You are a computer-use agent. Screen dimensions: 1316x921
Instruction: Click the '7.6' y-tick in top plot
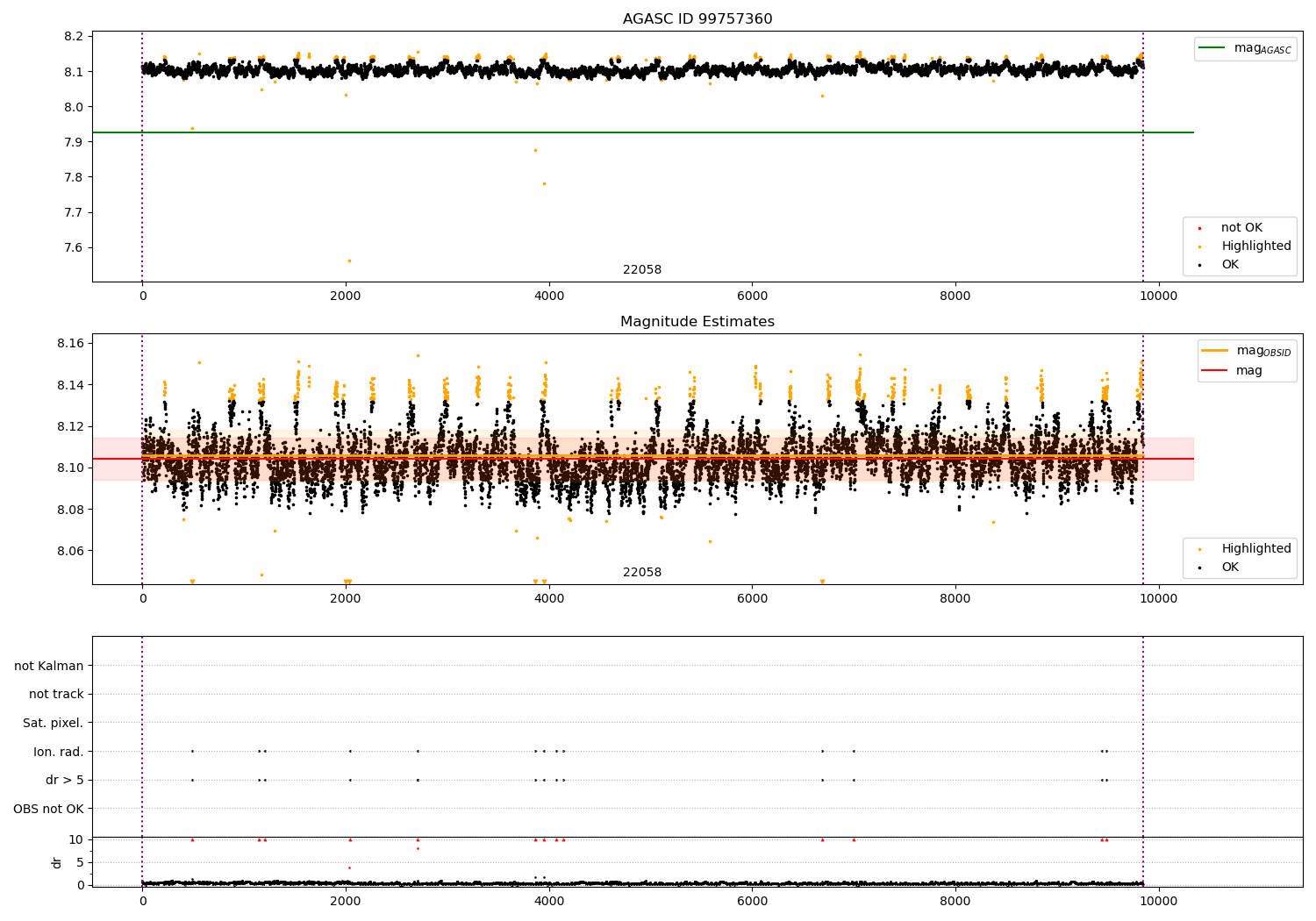[75, 247]
